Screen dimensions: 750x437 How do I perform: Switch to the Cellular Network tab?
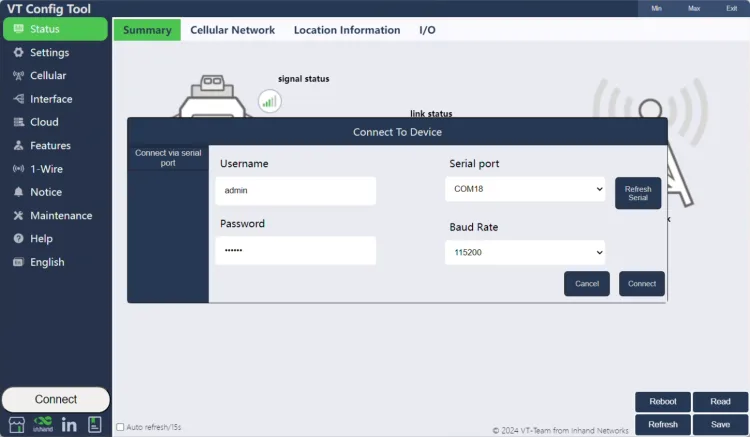(232, 30)
